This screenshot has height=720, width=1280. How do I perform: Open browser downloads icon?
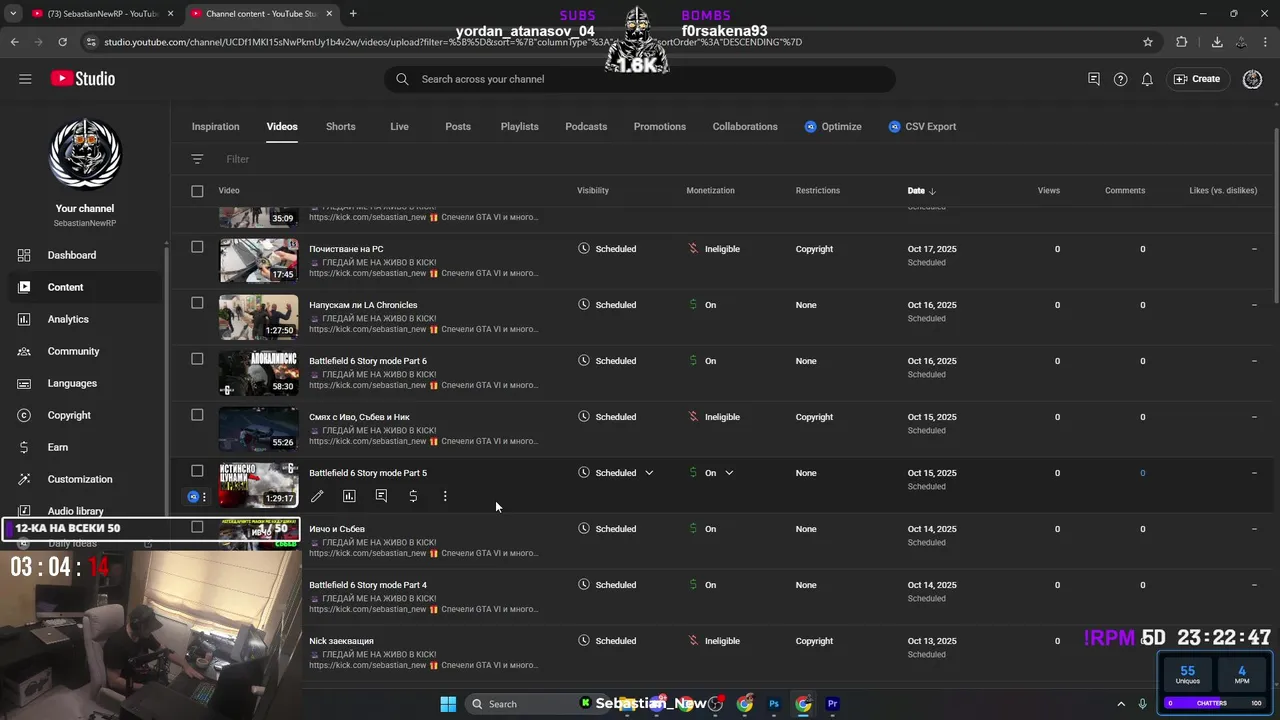[x=1217, y=42]
